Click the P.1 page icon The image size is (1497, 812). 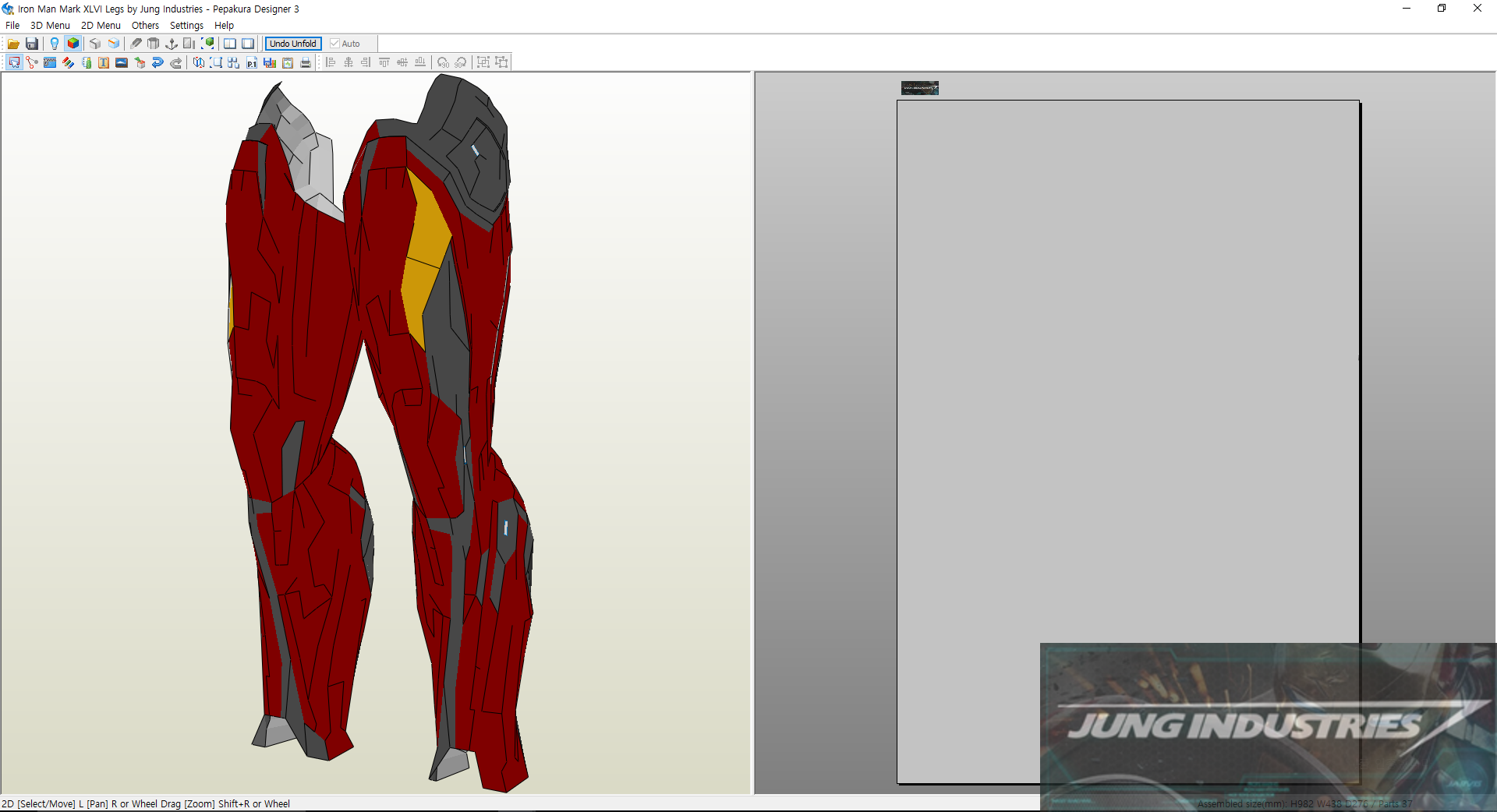click(252, 62)
